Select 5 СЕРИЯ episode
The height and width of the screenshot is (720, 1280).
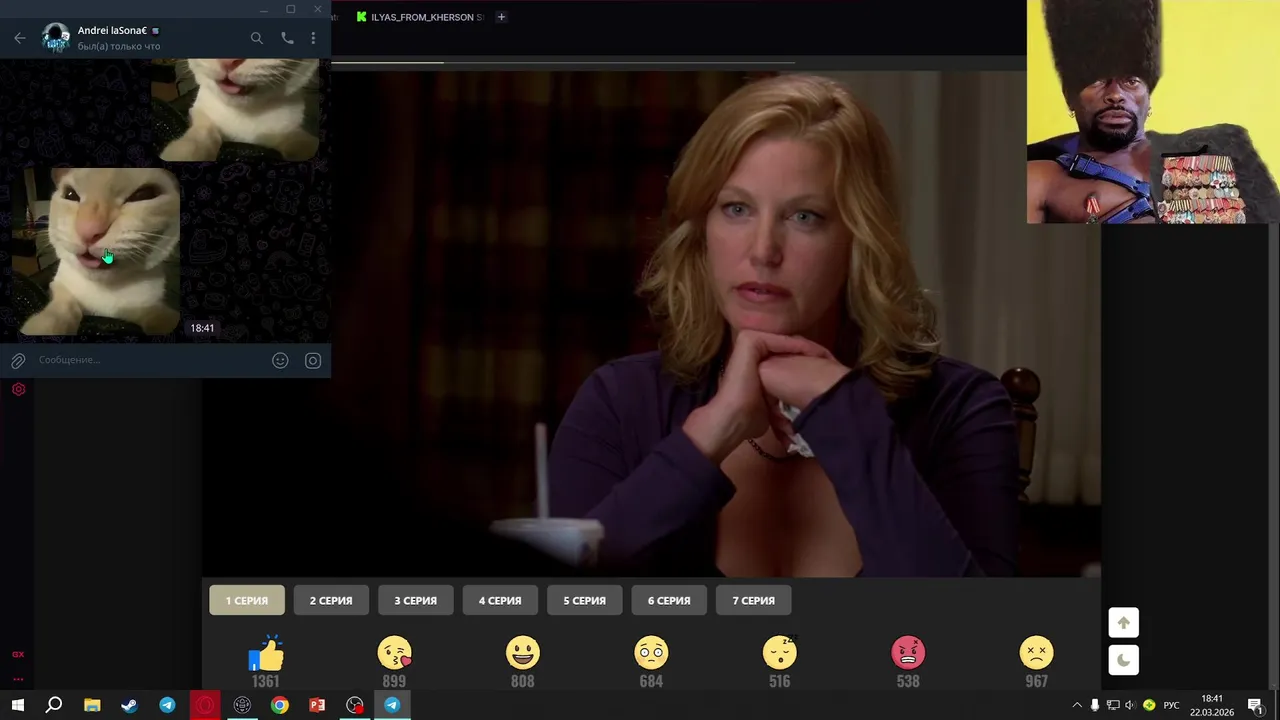(x=584, y=600)
